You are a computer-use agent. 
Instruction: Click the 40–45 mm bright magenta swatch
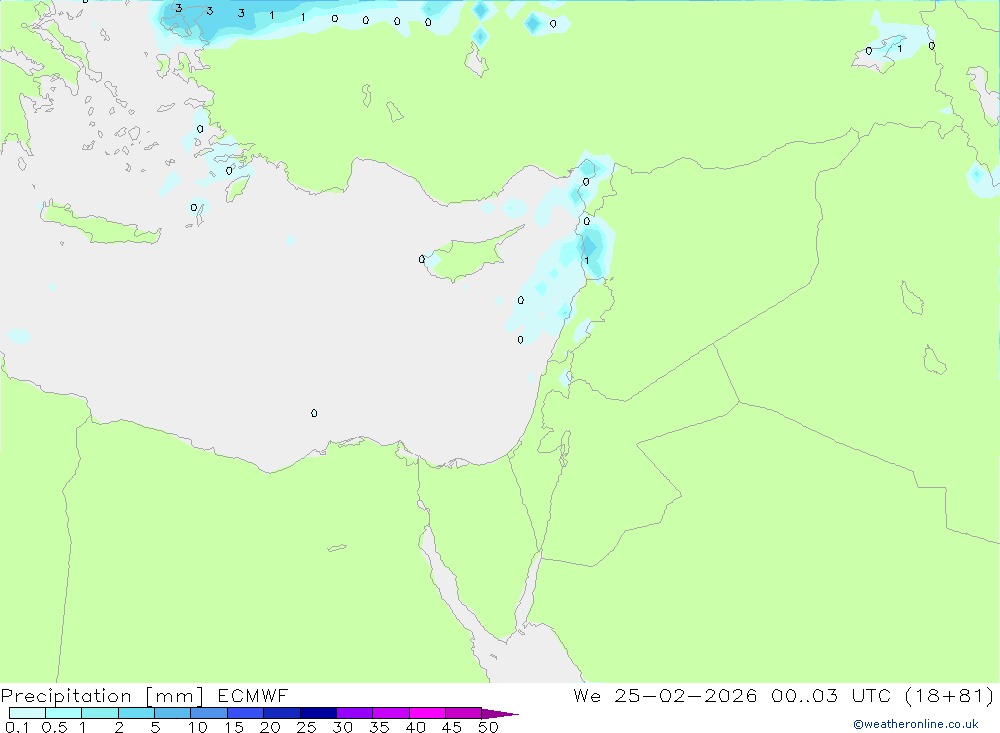coord(427,713)
